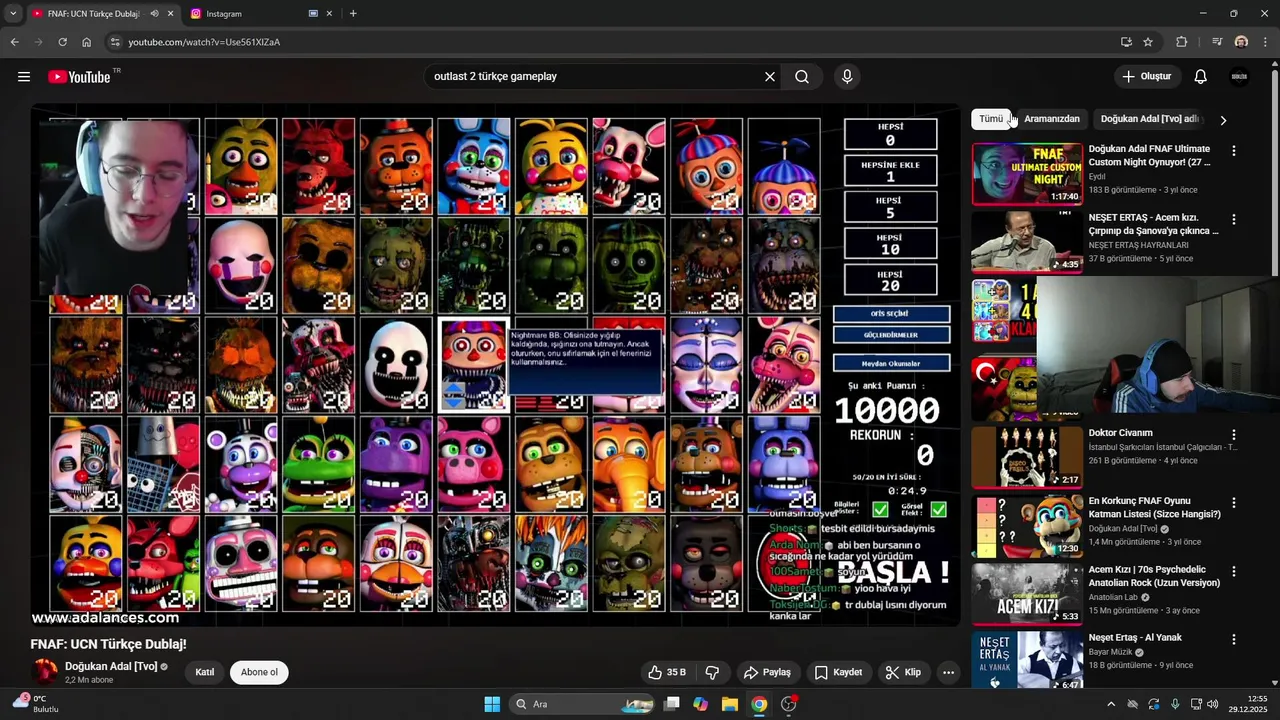Open the Neşet Ertaş Al Yanak thumbnail
This screenshot has width=1280, height=720.
coord(1027,660)
